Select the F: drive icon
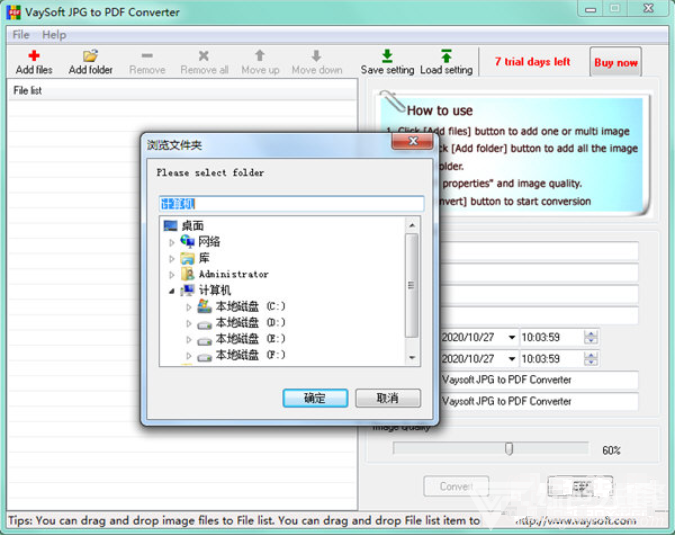Screen dimensions: 675x535 [204, 356]
